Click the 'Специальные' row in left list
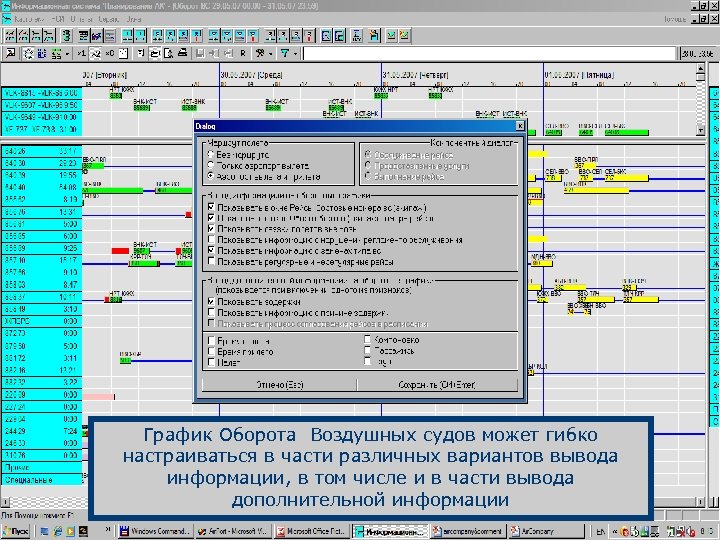This screenshot has width=720, height=540. 41,479
